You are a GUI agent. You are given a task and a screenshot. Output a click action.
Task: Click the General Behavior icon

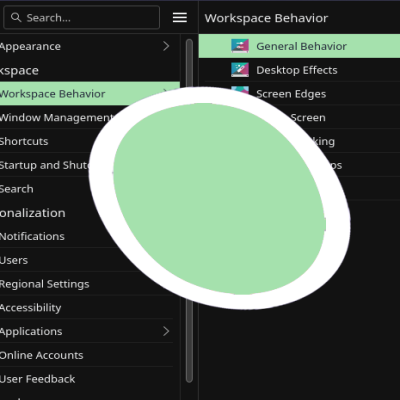point(240,46)
